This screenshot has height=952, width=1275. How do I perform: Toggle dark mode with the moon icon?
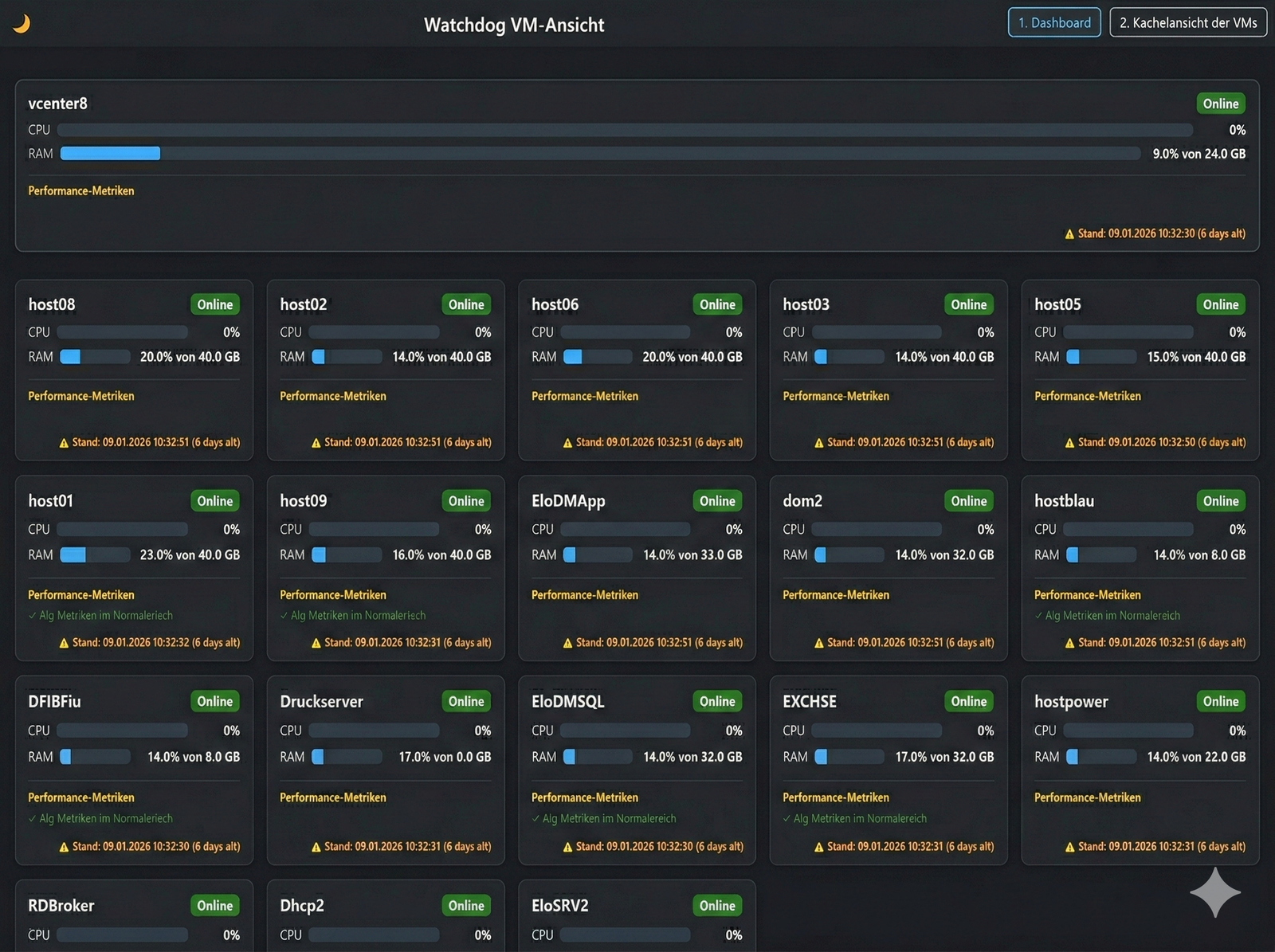point(22,24)
